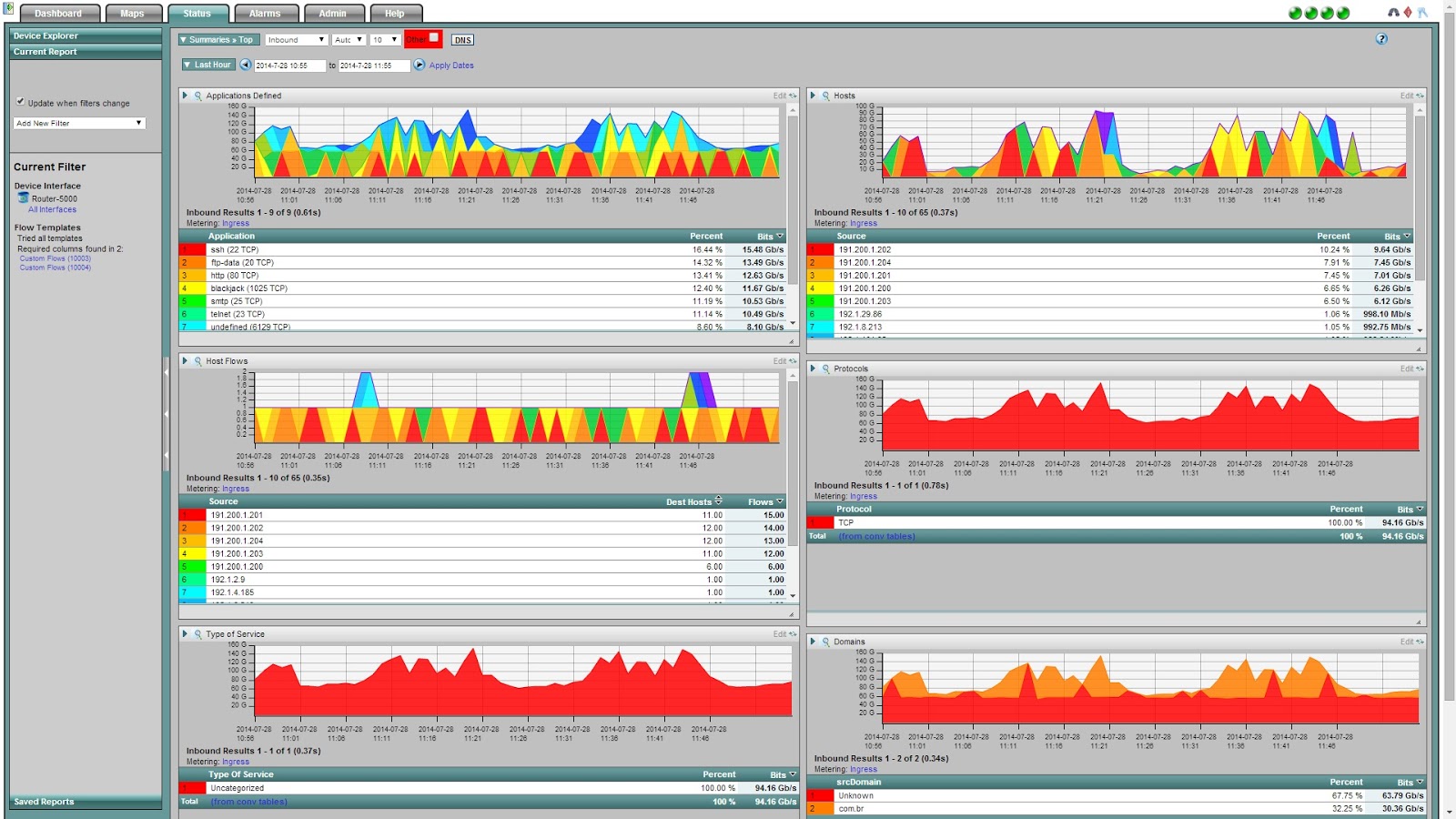Click the first green status orb

(1296, 13)
